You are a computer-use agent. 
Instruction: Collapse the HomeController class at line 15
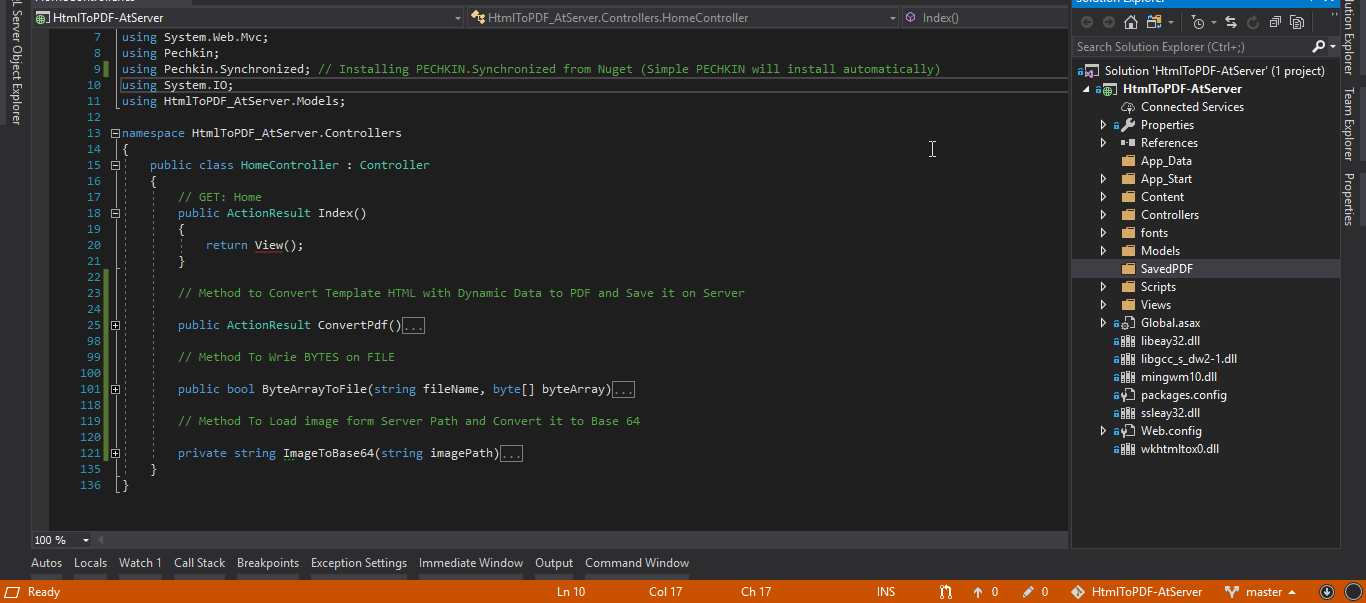(115, 165)
